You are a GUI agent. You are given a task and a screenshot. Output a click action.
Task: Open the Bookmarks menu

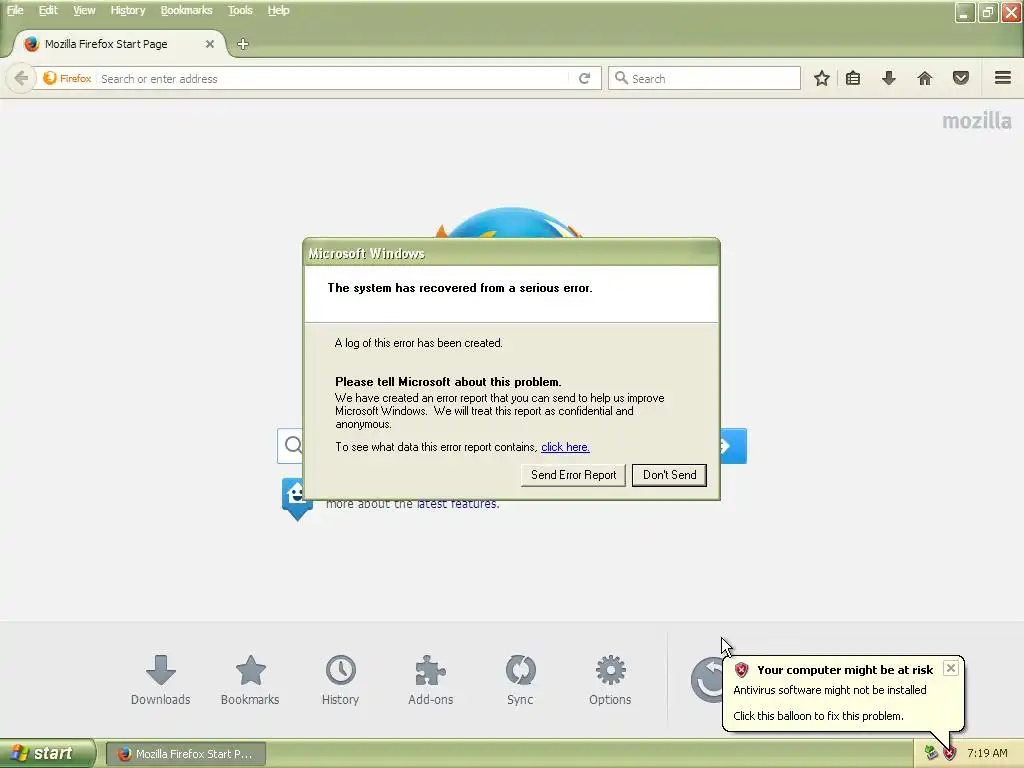[186, 10]
